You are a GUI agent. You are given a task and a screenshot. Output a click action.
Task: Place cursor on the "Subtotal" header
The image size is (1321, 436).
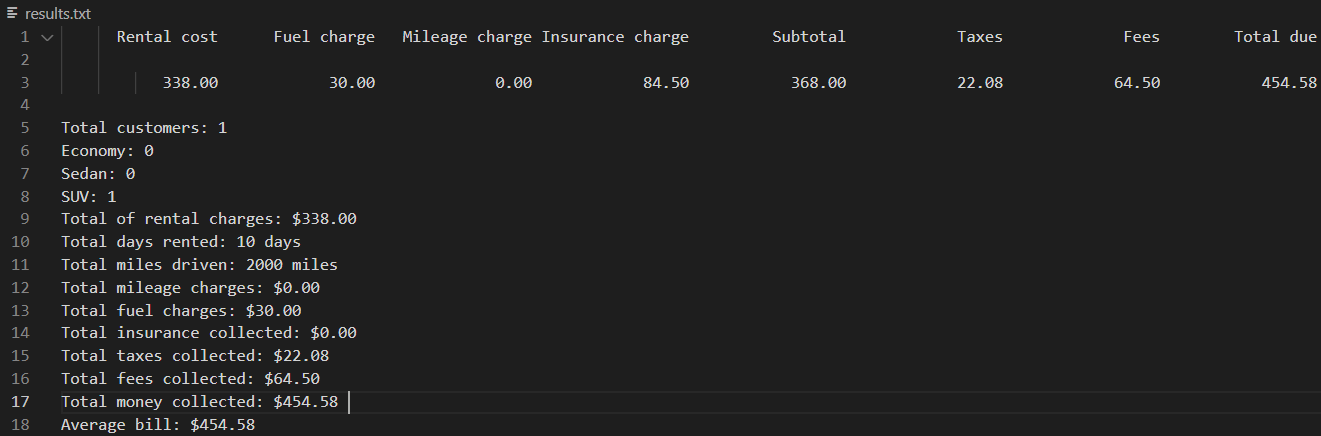click(x=809, y=37)
